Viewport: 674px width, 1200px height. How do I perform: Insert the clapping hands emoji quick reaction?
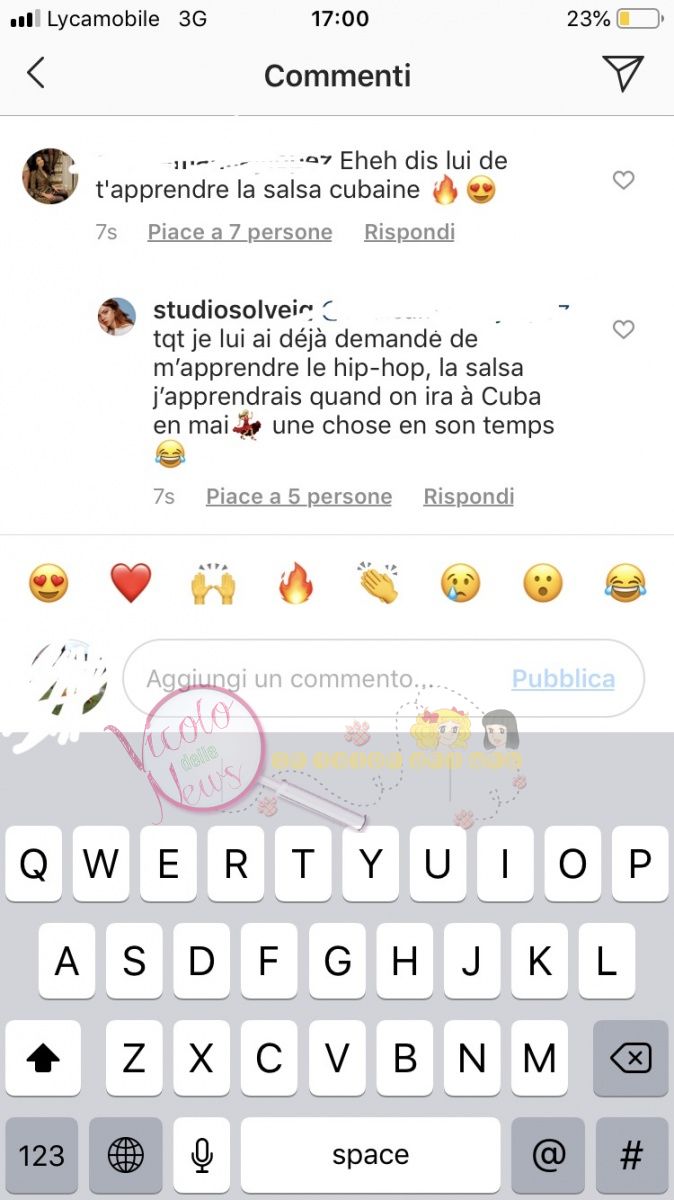378,583
